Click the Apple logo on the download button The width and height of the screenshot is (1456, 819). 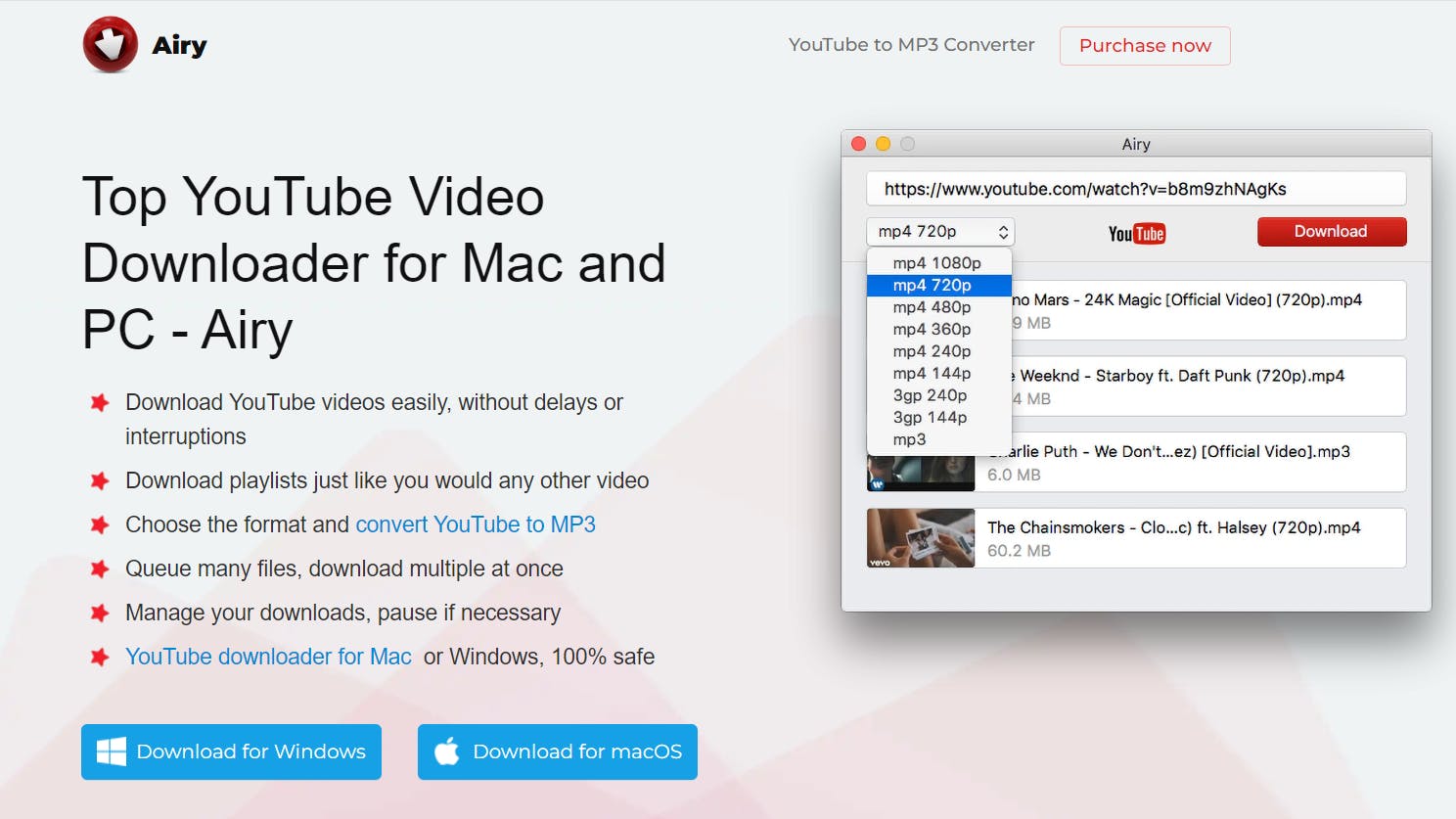(447, 751)
